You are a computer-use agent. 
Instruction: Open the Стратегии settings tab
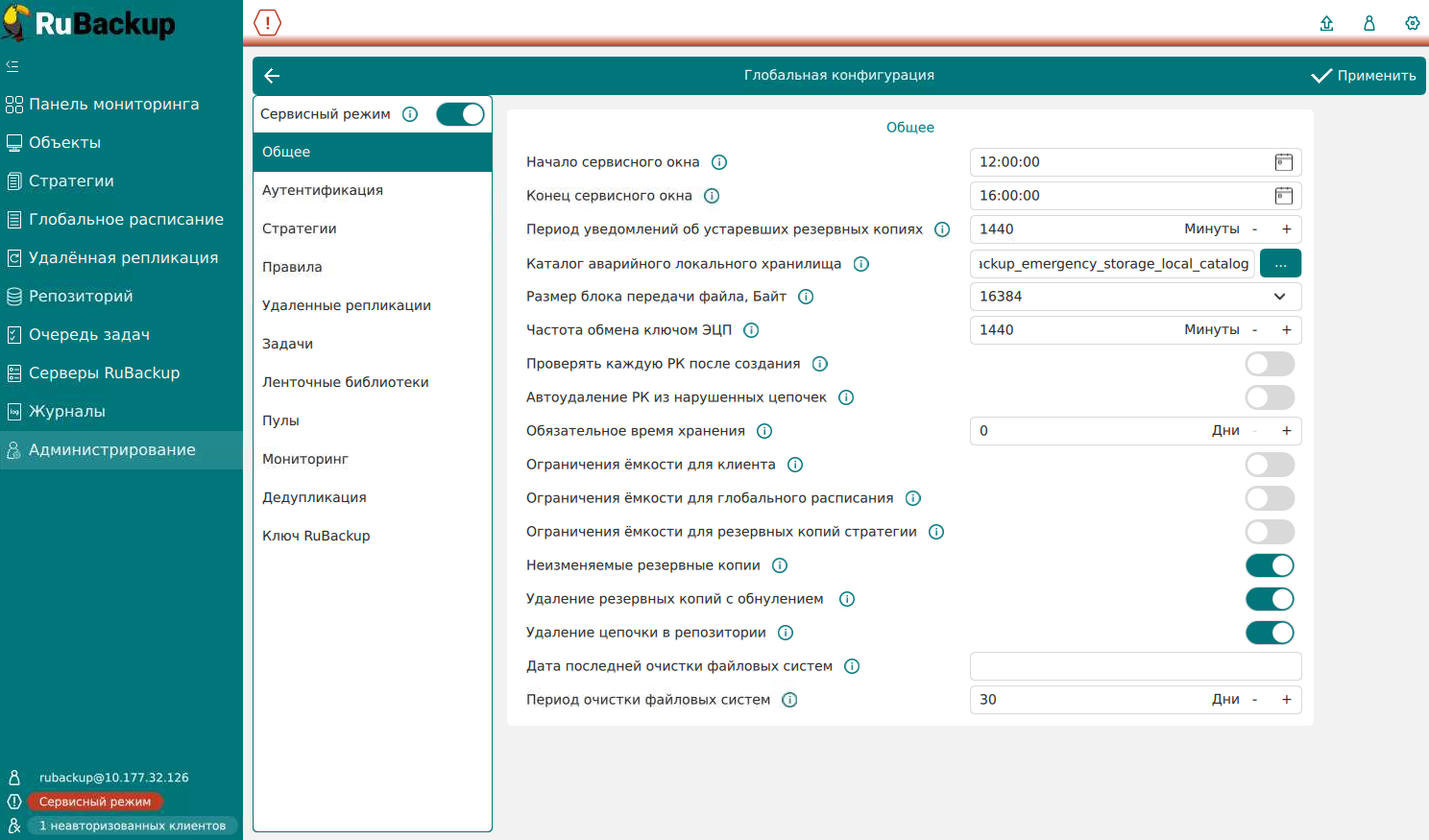pyautogui.click(x=373, y=229)
